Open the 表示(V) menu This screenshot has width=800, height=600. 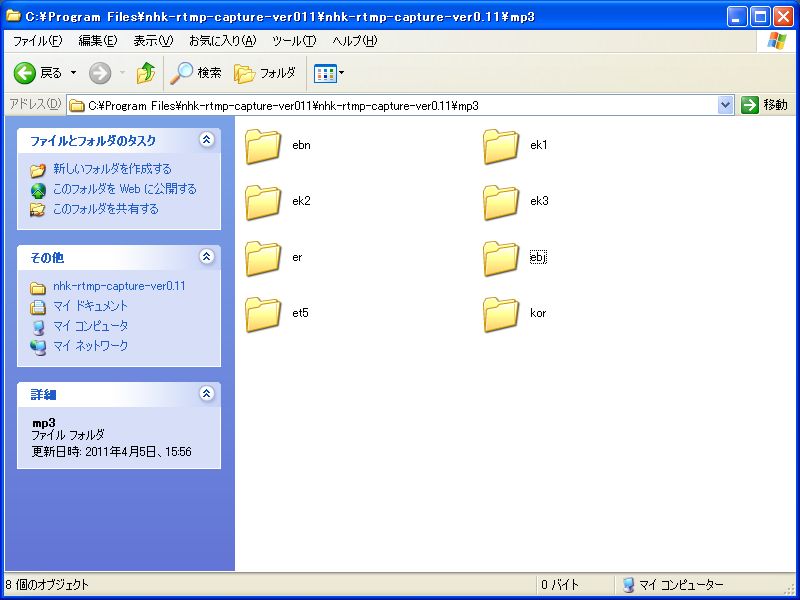tap(153, 41)
